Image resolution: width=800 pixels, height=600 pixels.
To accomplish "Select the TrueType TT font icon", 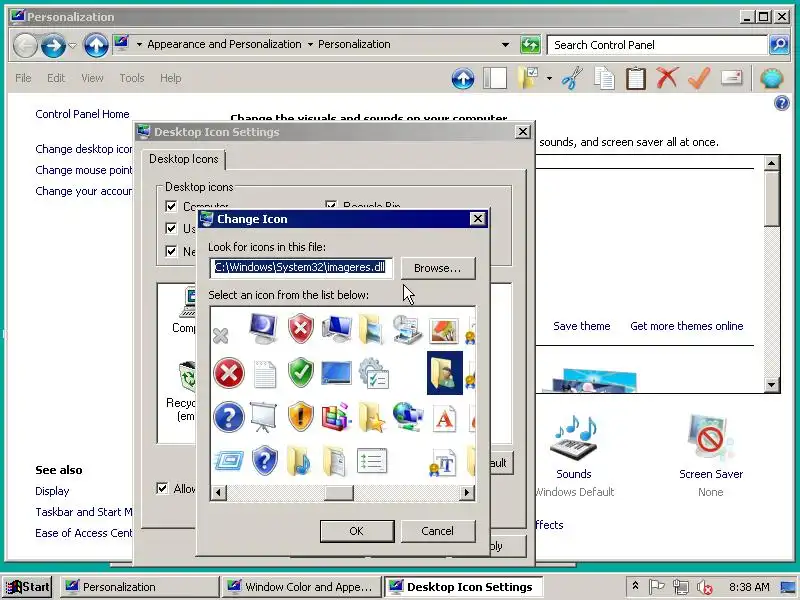I will tap(442, 462).
